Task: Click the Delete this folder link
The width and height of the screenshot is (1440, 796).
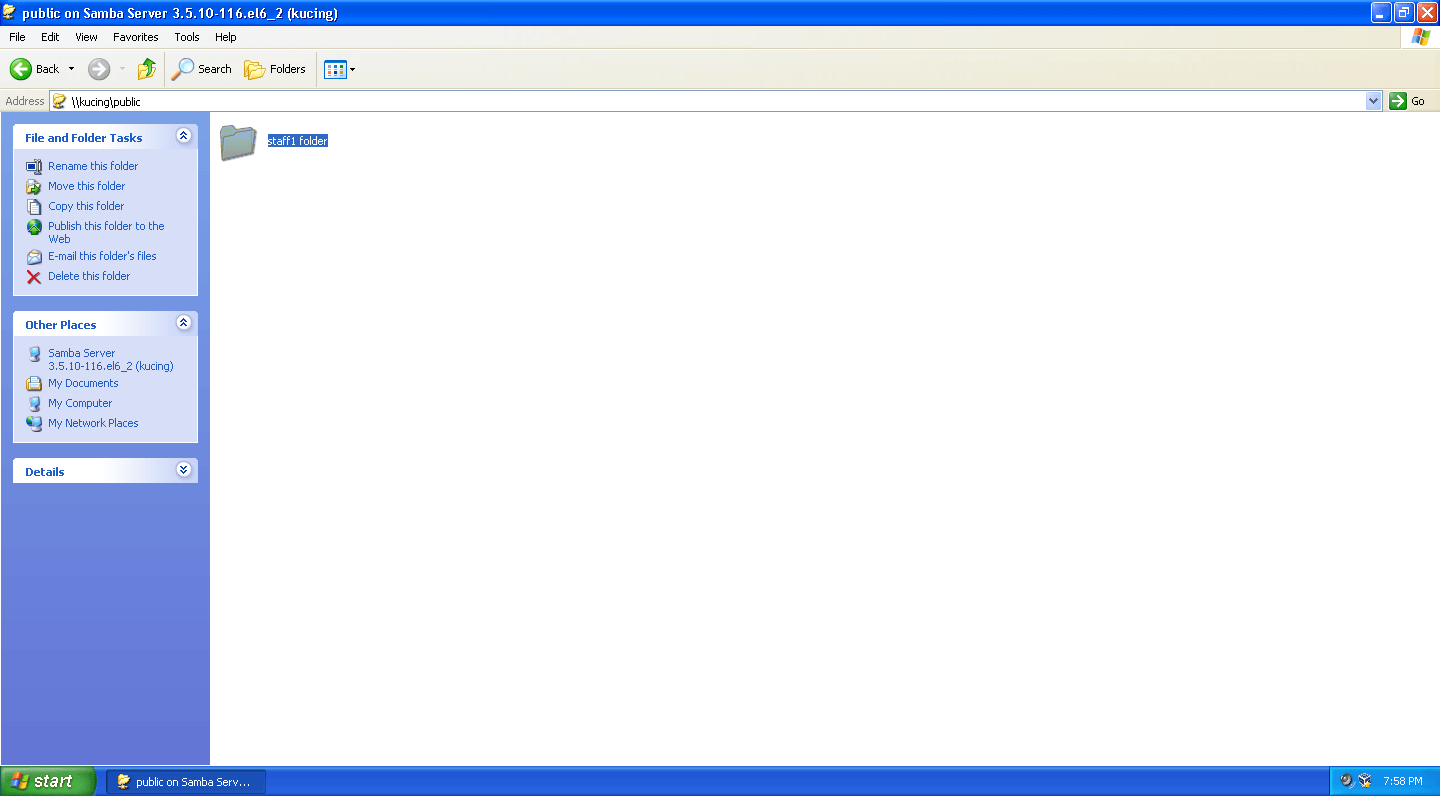Action: [x=89, y=276]
